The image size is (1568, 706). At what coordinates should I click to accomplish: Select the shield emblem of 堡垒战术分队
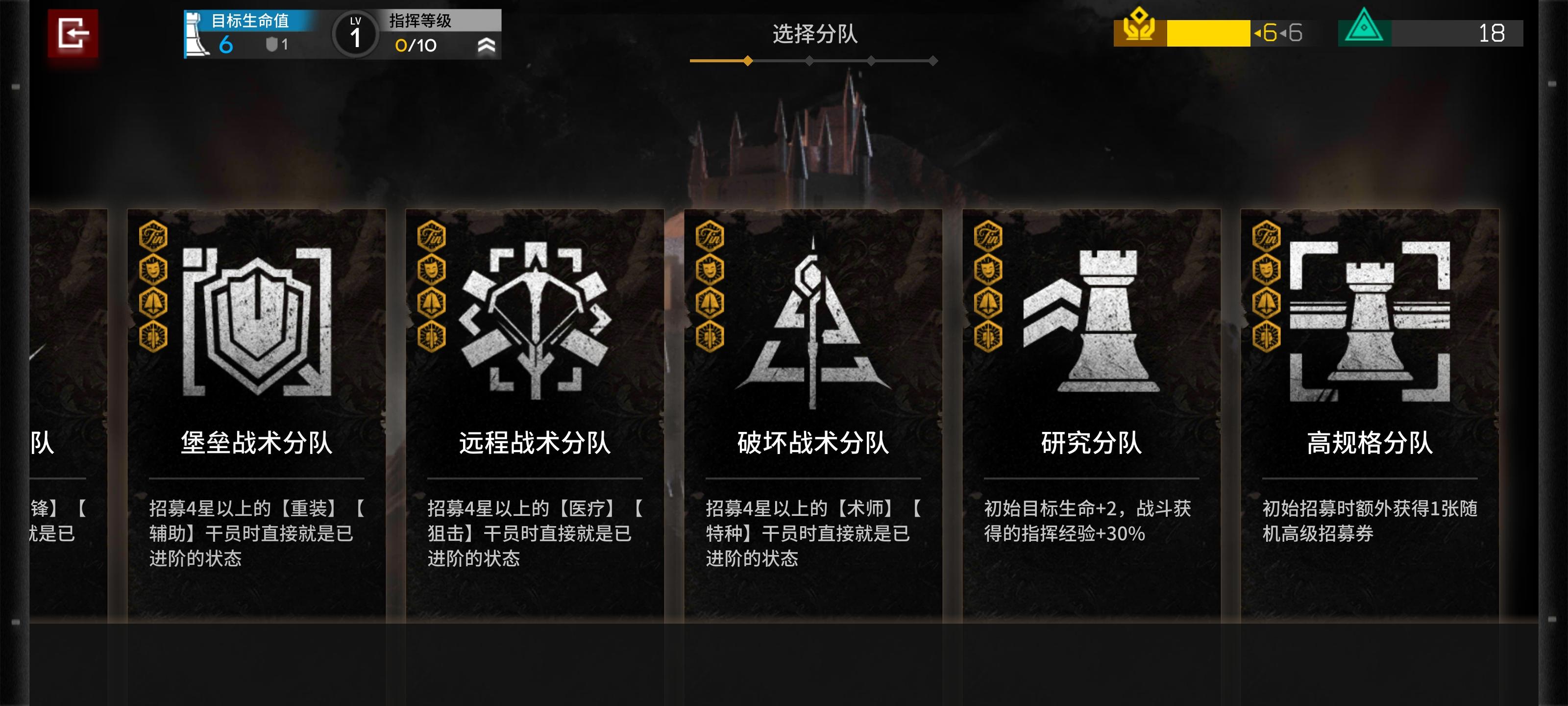[257, 322]
